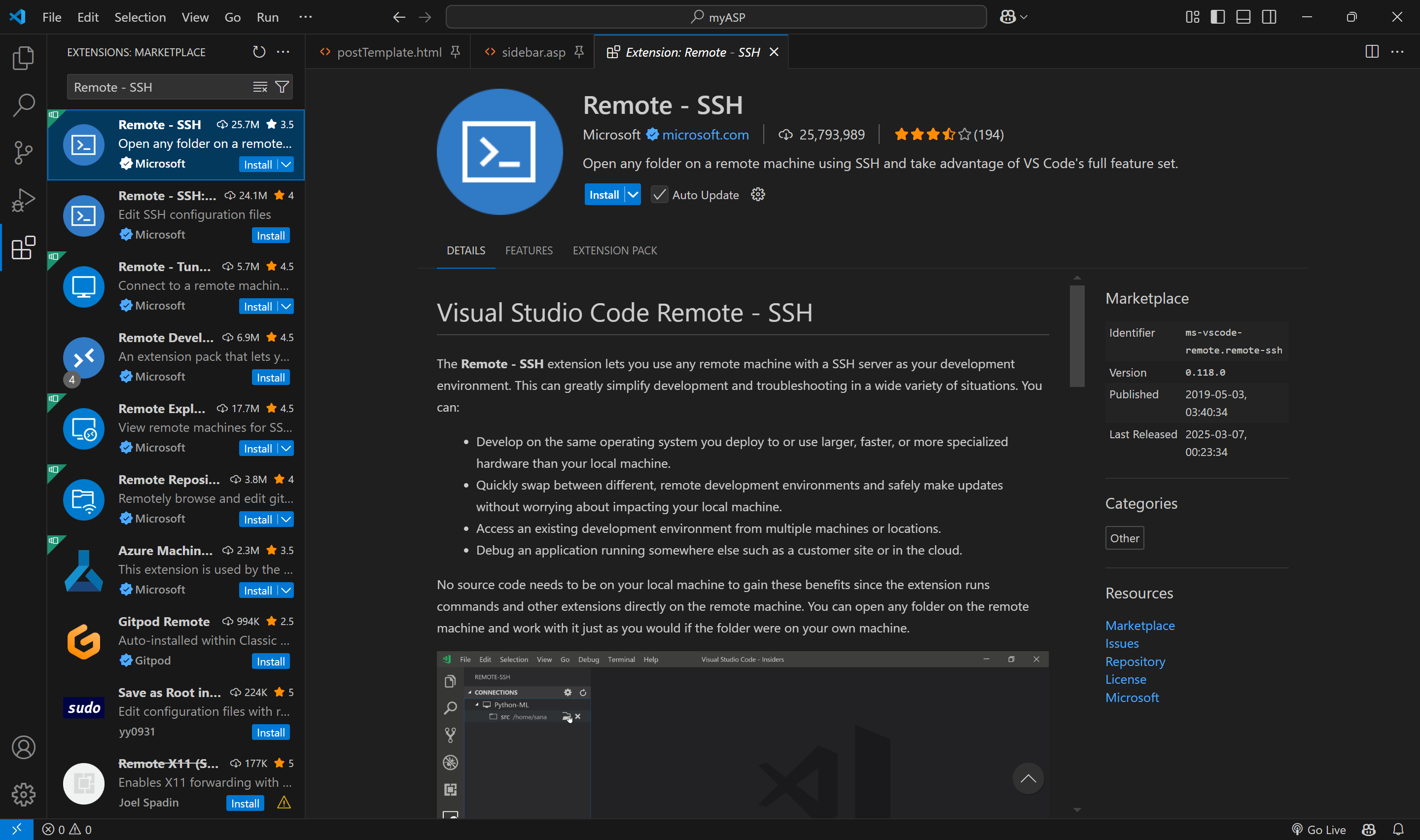
Task: Open Run and Debug view
Action: [23, 200]
